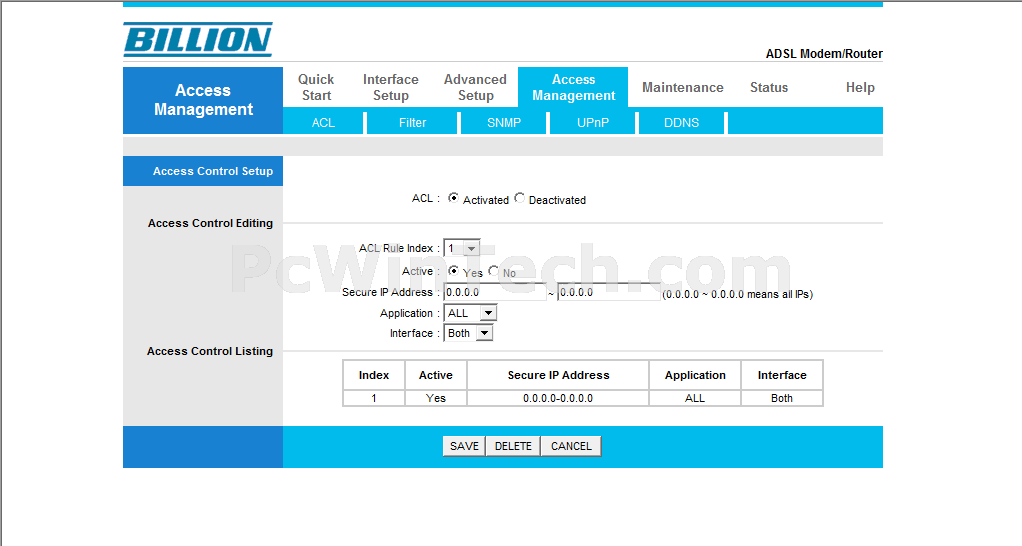
Task: Open DDNS settings page
Action: tap(681, 122)
